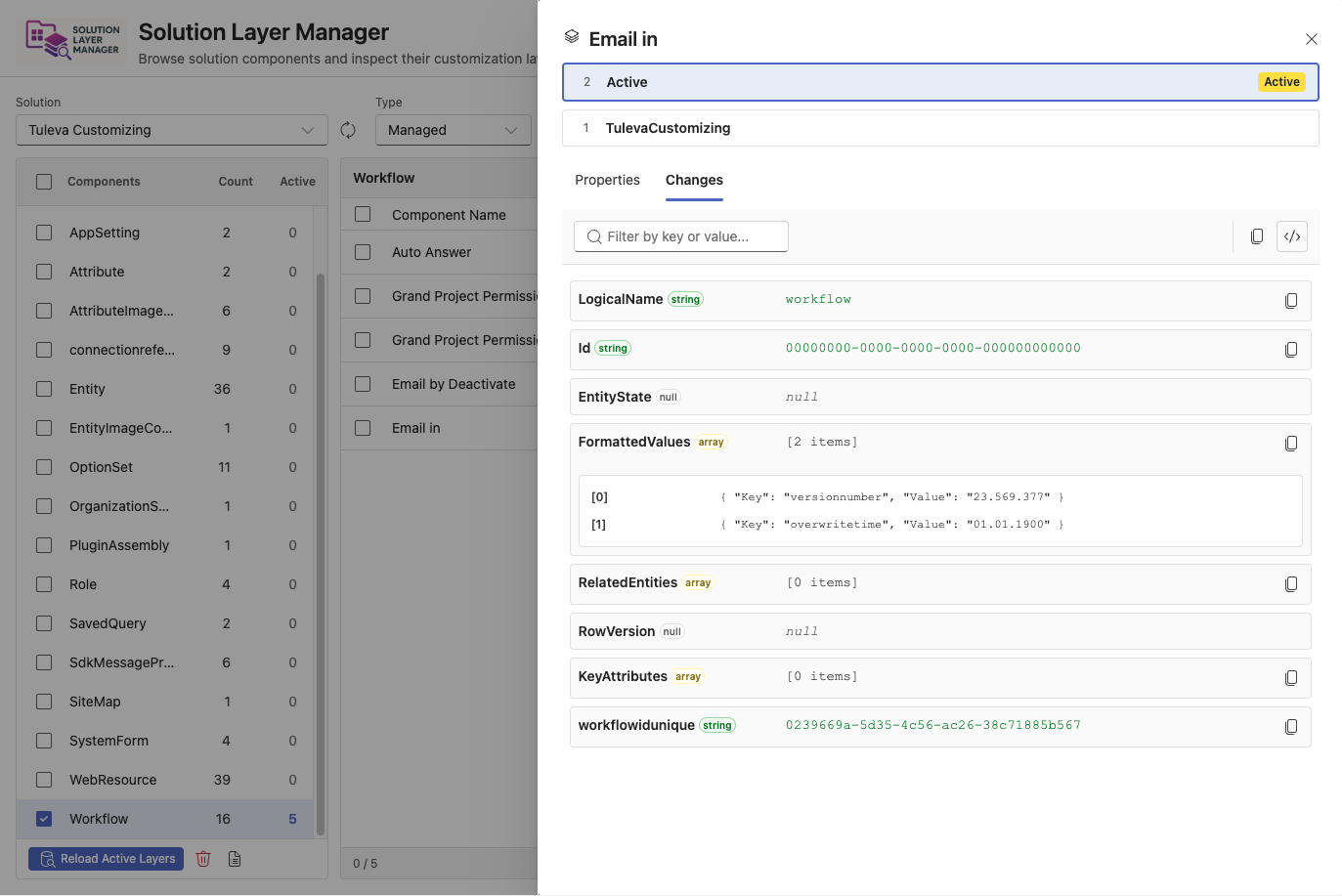Toggle raw JSON code view
The width and height of the screenshot is (1342, 896).
(x=1292, y=236)
